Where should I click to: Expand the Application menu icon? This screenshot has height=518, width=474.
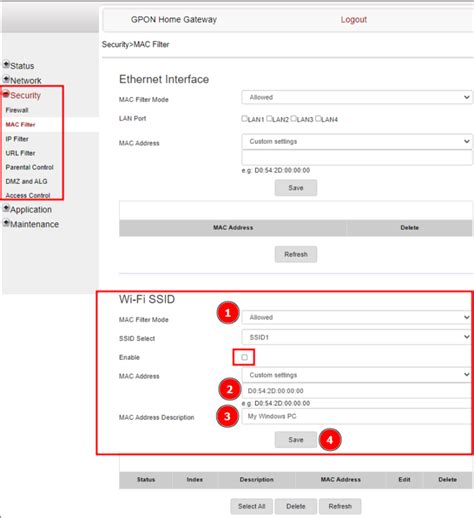click(x=6, y=208)
